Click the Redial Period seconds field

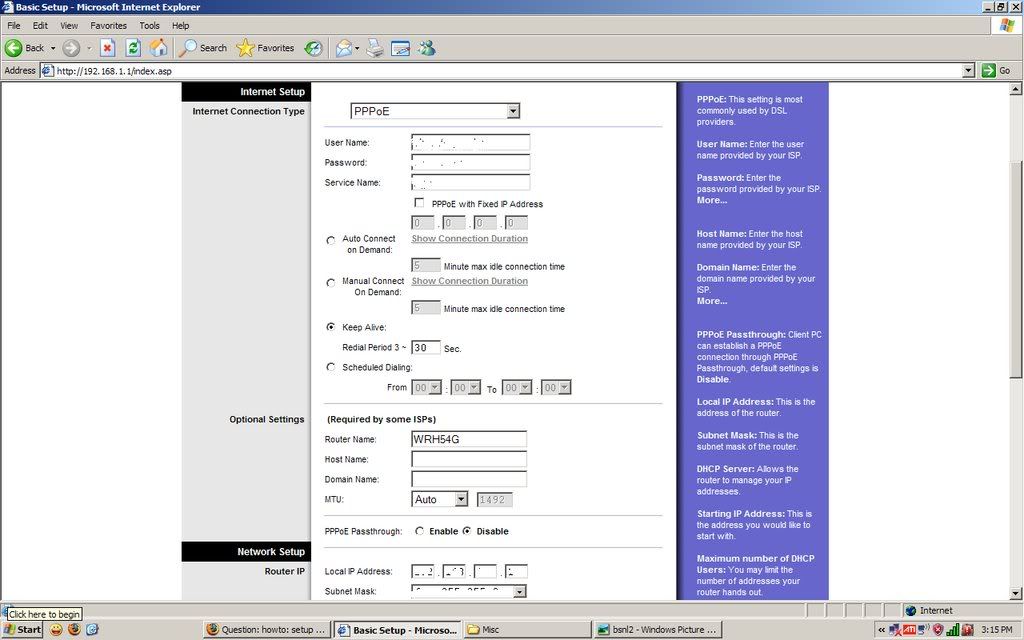[426, 348]
